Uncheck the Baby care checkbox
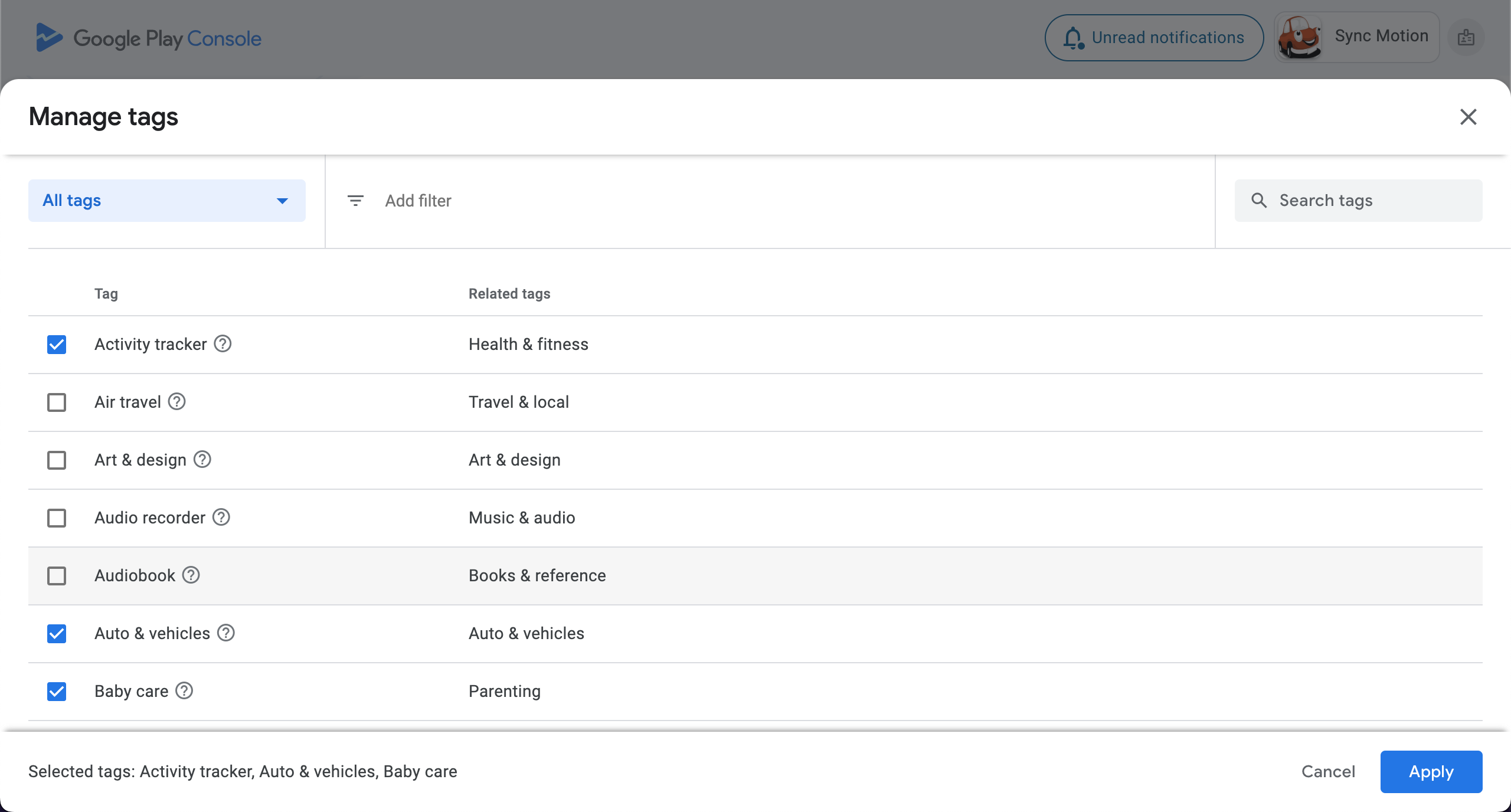 [57, 692]
